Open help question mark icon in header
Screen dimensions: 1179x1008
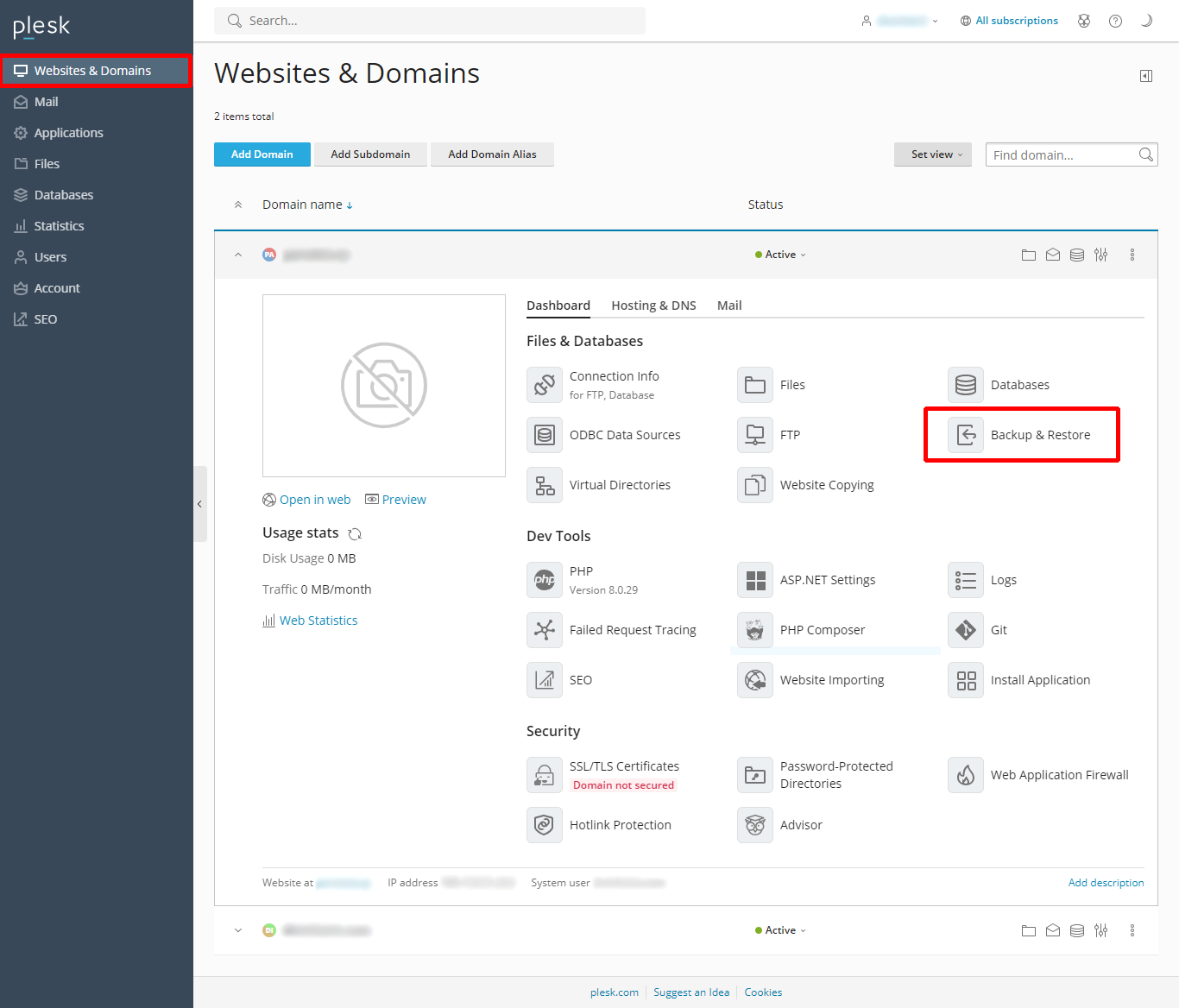coord(1115,21)
